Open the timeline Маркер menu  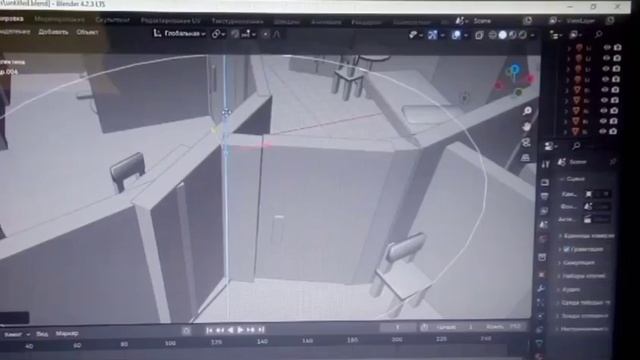pyautogui.click(x=67, y=333)
